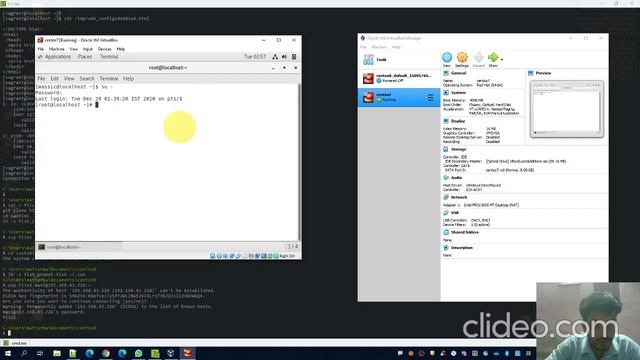
Task: Select the Running centos7 VM entry
Action: pos(399,97)
